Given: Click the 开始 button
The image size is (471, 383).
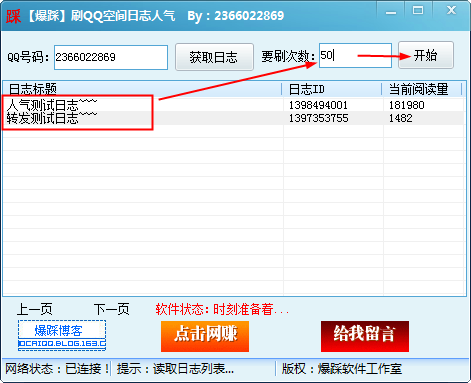Looking at the screenshot, I should tap(426, 55).
